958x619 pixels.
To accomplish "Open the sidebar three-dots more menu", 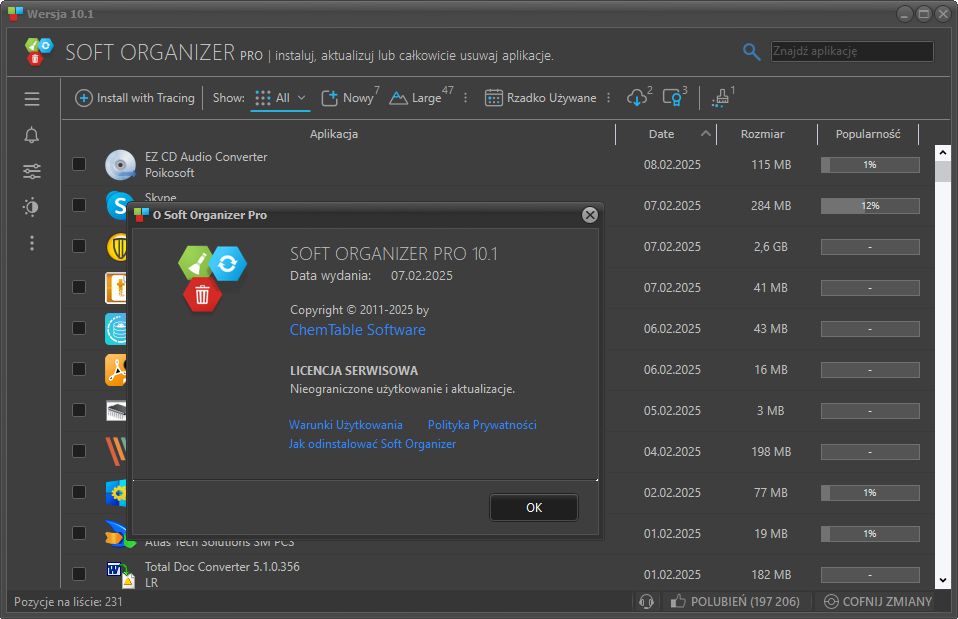I will coord(32,243).
